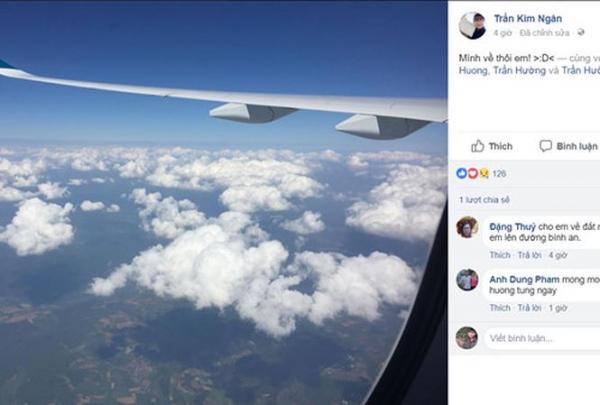View the 1 lượt chia sẻ shares

tap(484, 200)
